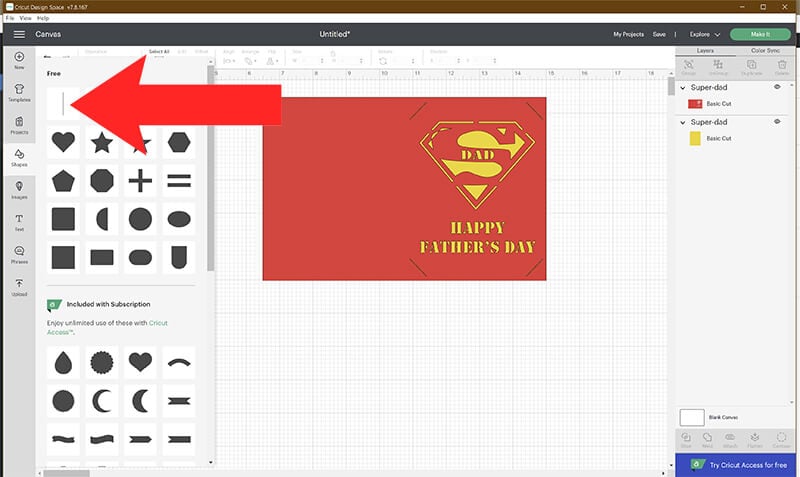Click the New project icon in sidebar
This screenshot has height=477, width=800.
[19, 60]
